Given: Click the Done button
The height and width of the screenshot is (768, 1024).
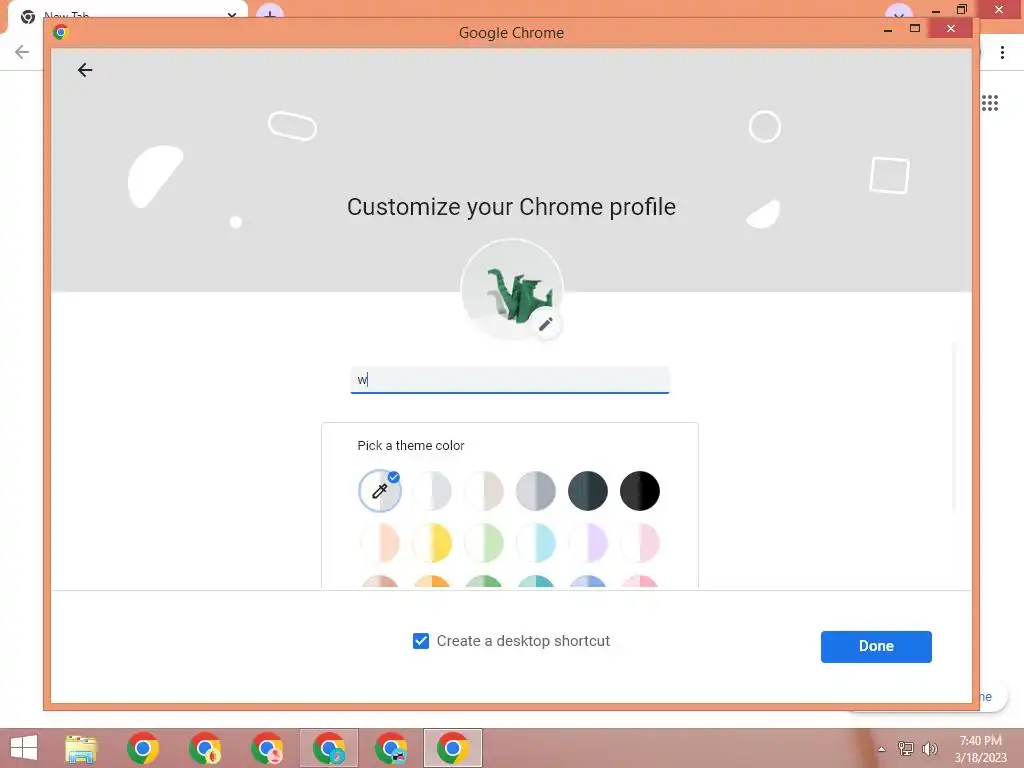Looking at the screenshot, I should tap(876, 647).
